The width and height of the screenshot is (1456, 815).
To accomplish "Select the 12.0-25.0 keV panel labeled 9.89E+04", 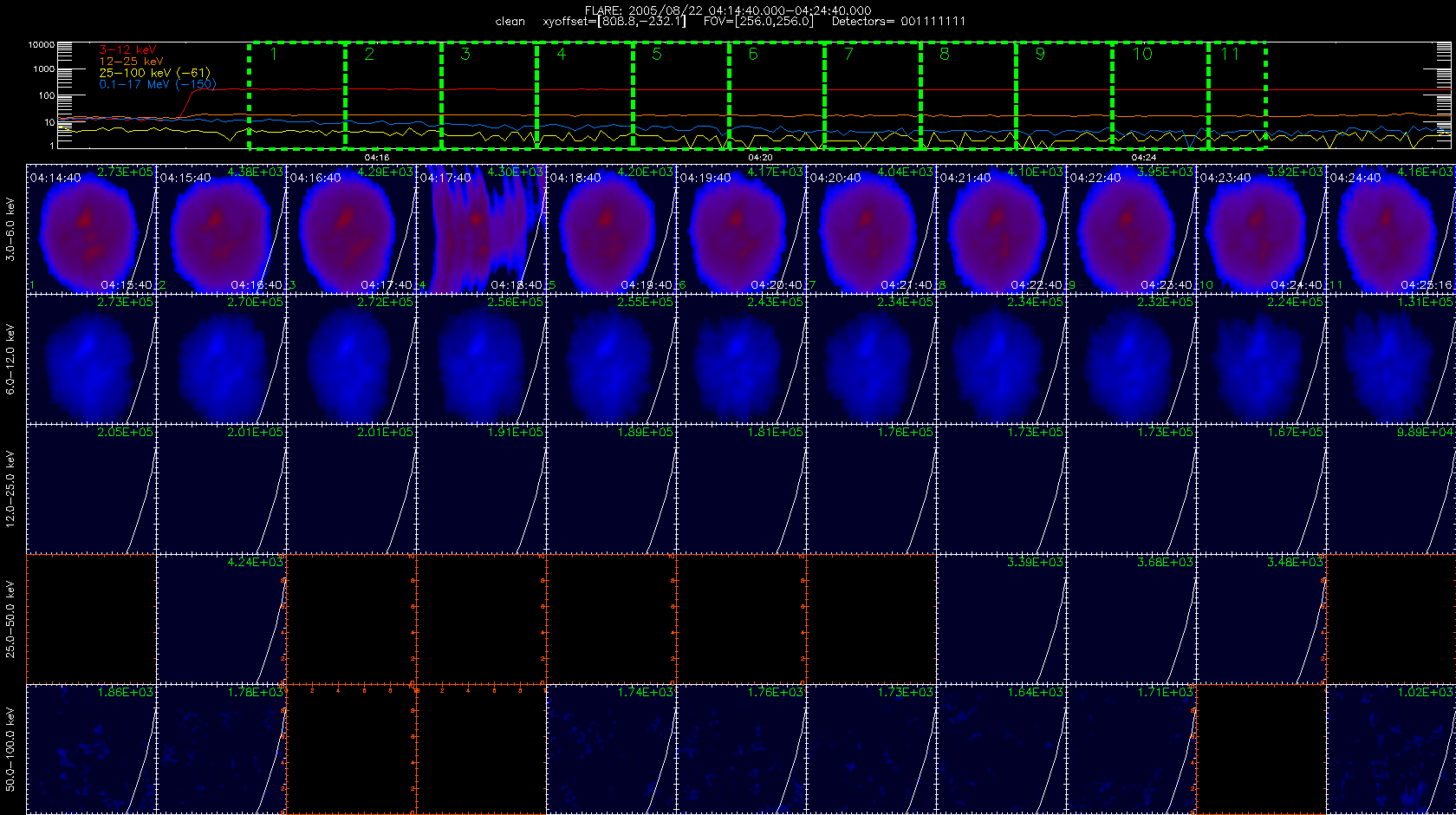I will tap(1391, 489).
